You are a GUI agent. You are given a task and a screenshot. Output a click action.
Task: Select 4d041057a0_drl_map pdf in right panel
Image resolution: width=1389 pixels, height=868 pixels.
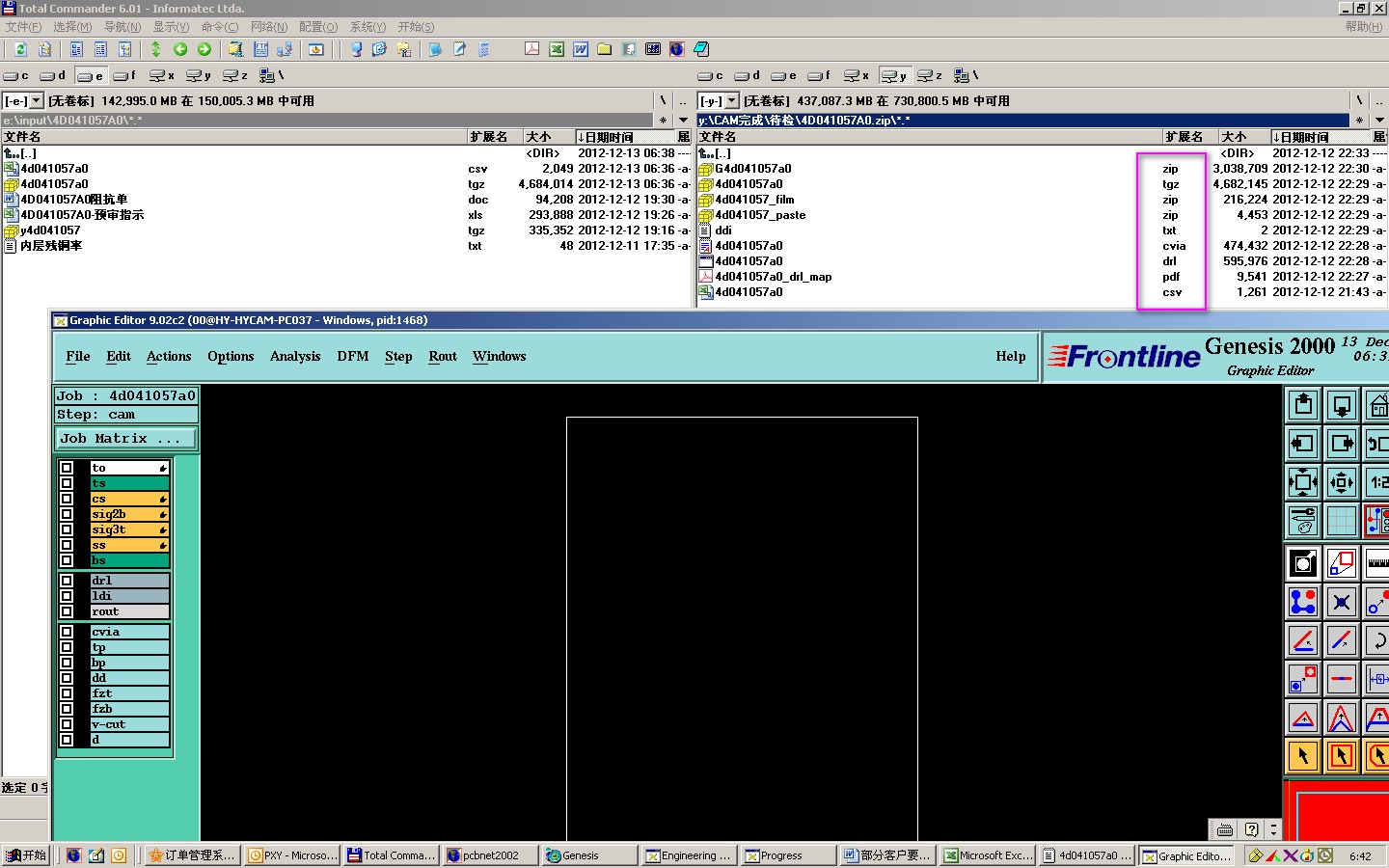click(x=774, y=277)
